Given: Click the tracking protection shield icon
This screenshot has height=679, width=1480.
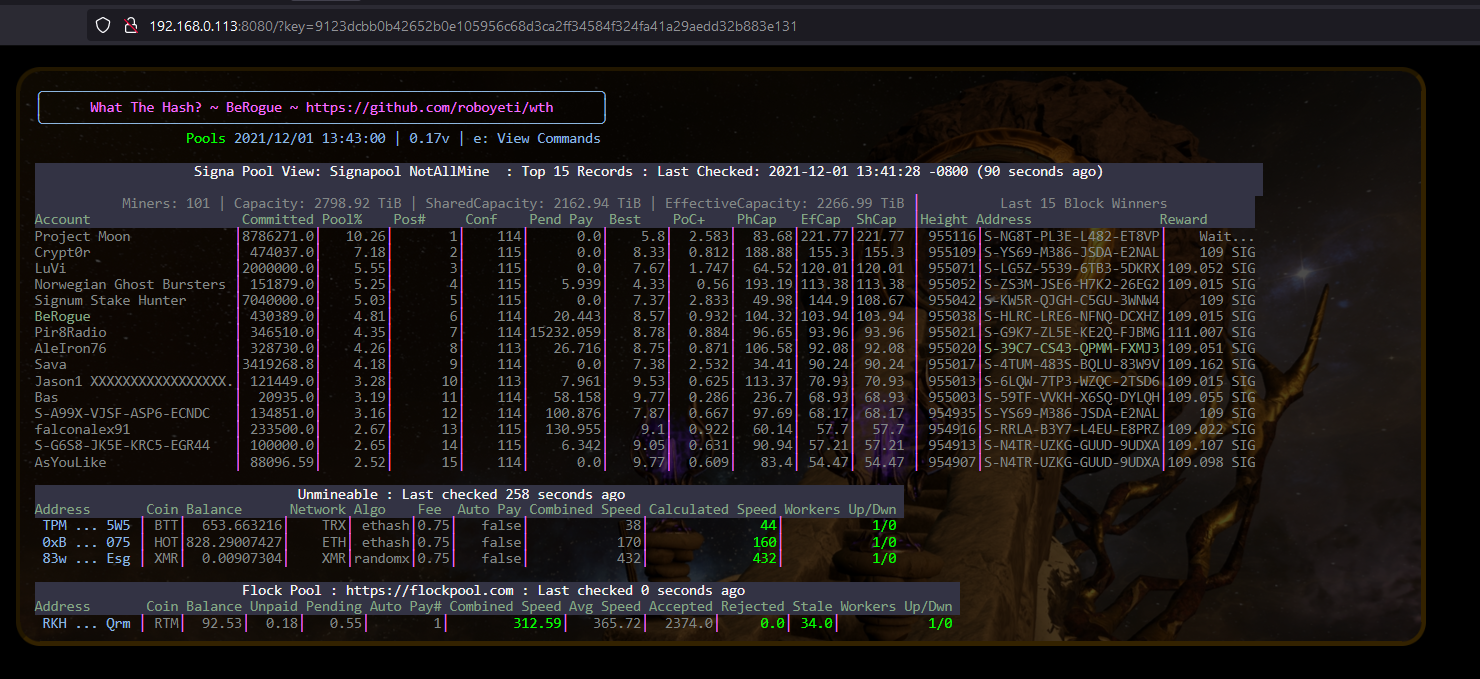Looking at the screenshot, I should [103, 26].
